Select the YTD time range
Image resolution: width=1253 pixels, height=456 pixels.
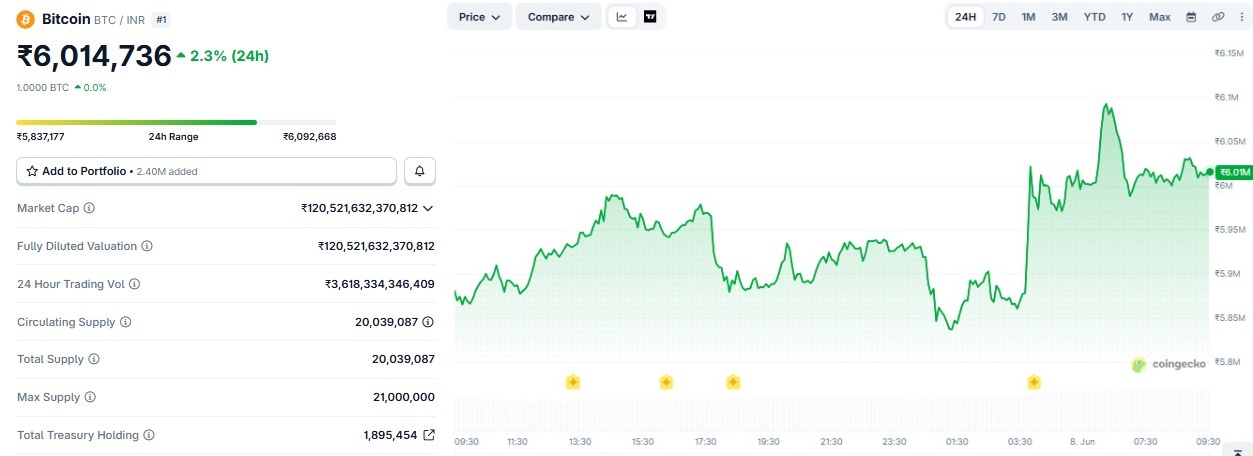(x=1094, y=17)
